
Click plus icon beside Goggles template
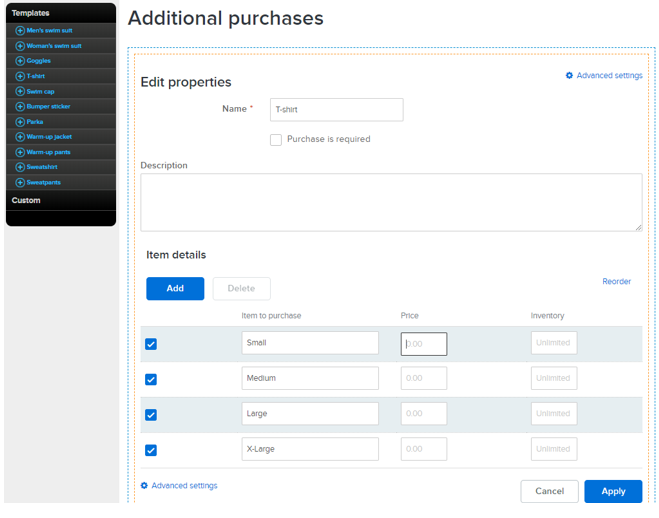click(20, 61)
